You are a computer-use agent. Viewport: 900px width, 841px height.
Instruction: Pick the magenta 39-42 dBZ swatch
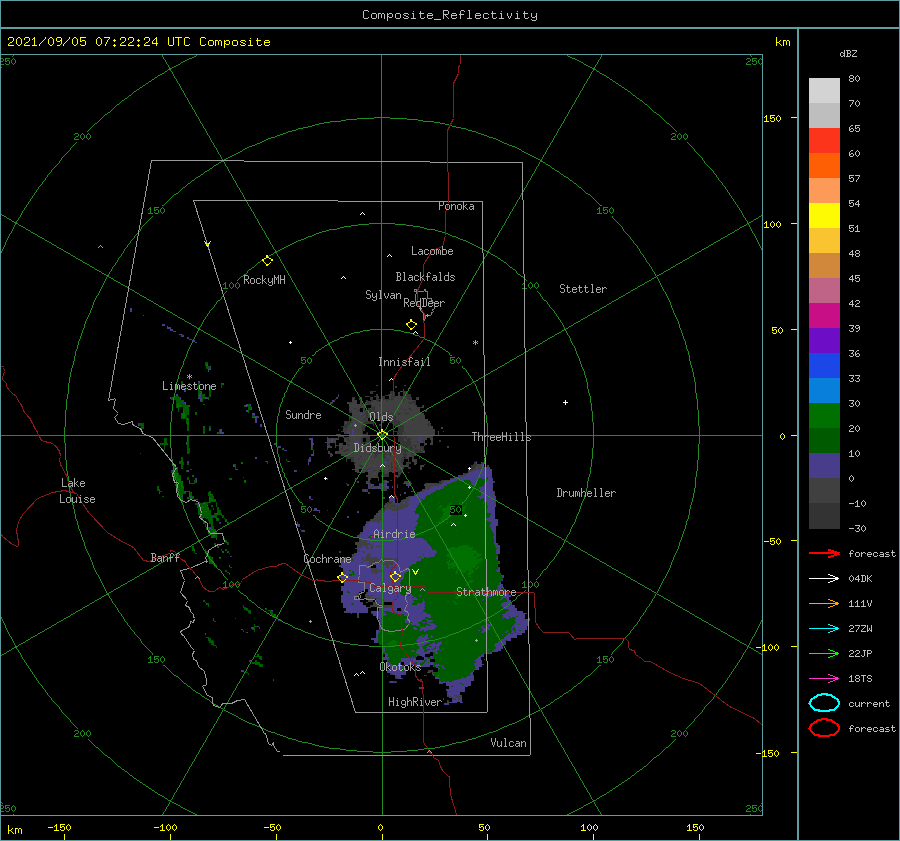[824, 315]
